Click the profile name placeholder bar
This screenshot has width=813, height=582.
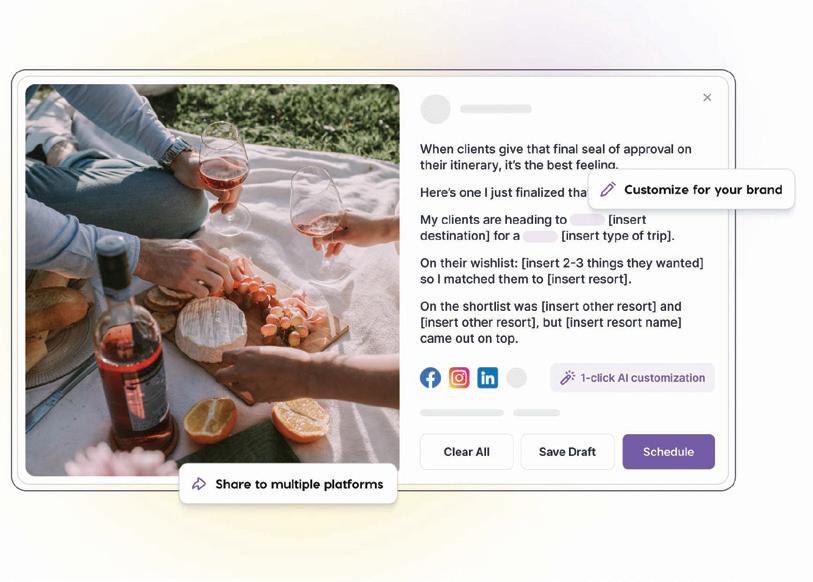click(496, 109)
